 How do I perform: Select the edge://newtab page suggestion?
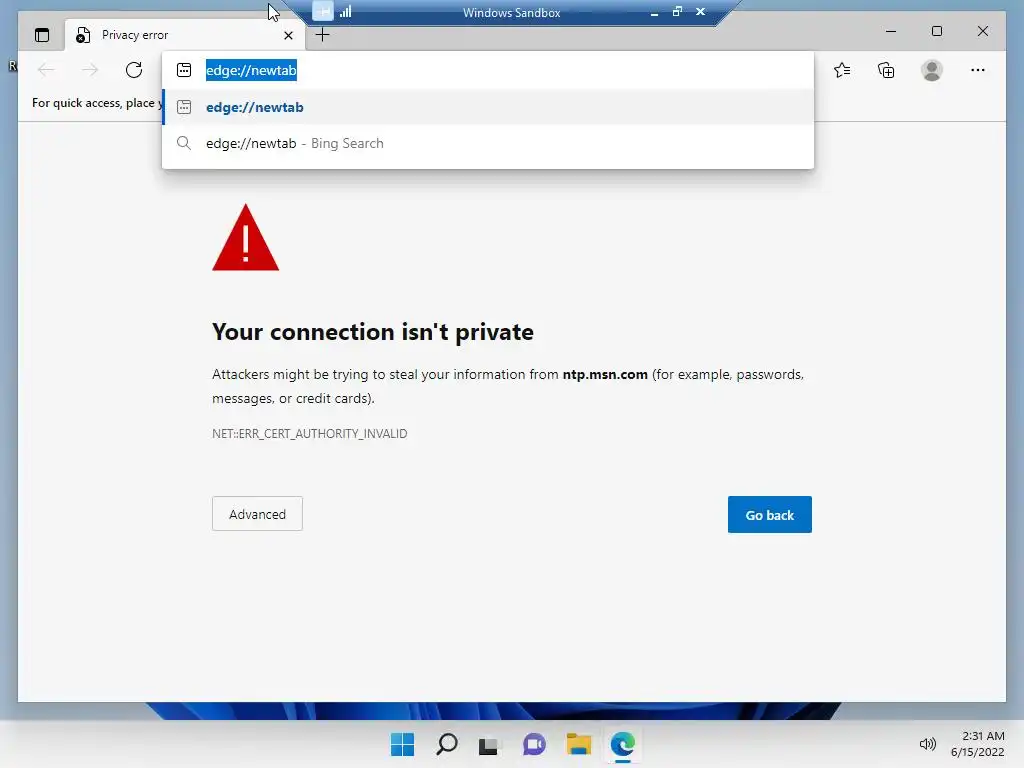click(488, 107)
